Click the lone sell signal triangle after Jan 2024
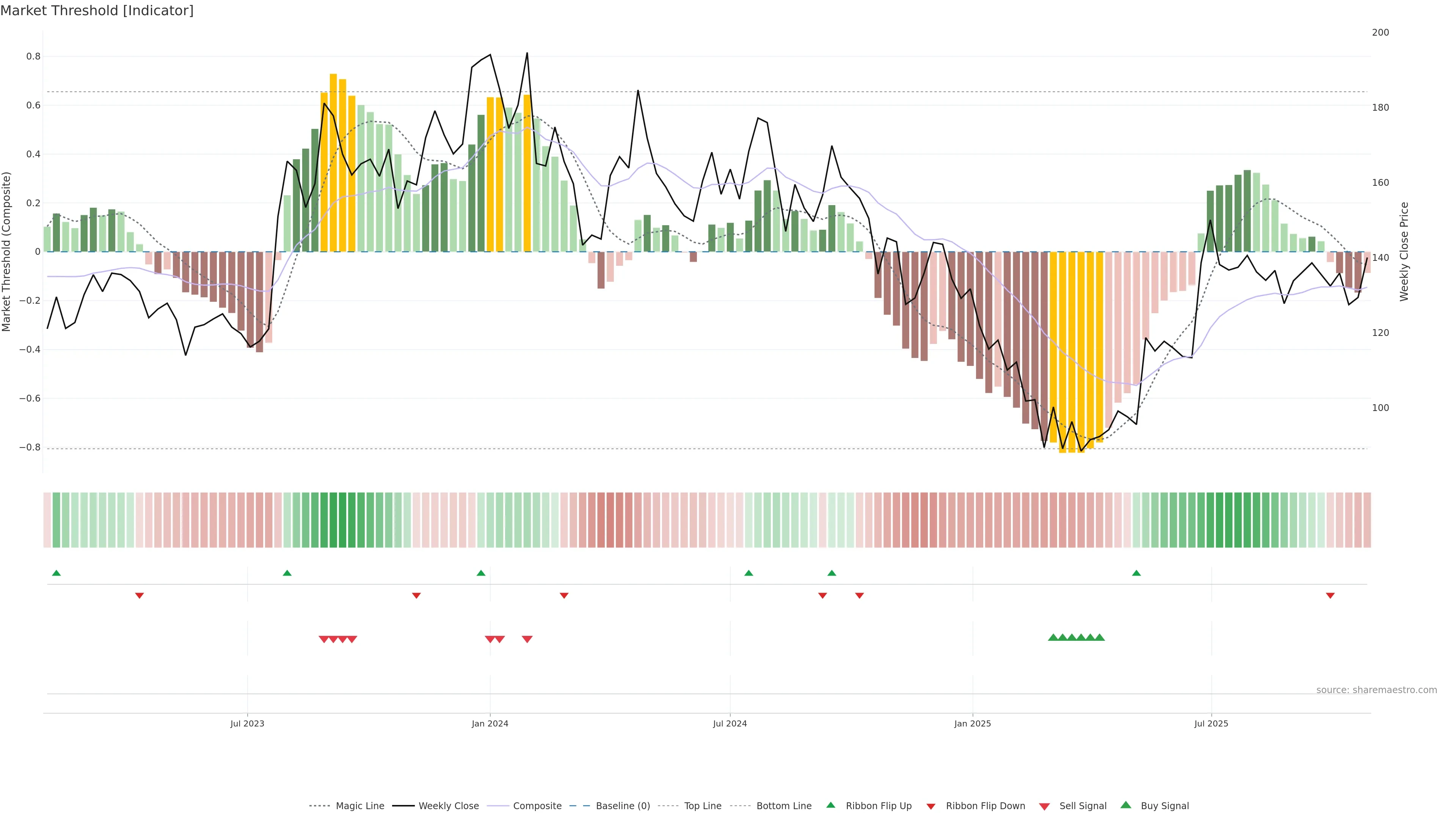Screen dimensions: 1456x819 [x=527, y=639]
